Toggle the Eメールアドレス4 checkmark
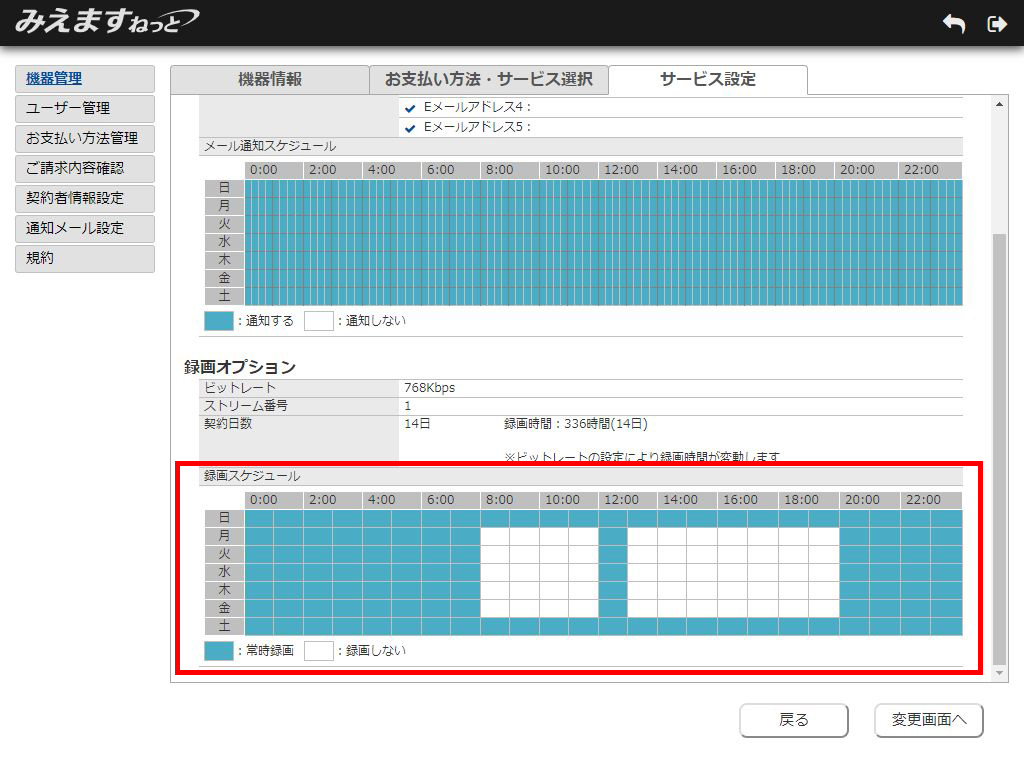The width and height of the screenshot is (1024, 768). click(410, 108)
